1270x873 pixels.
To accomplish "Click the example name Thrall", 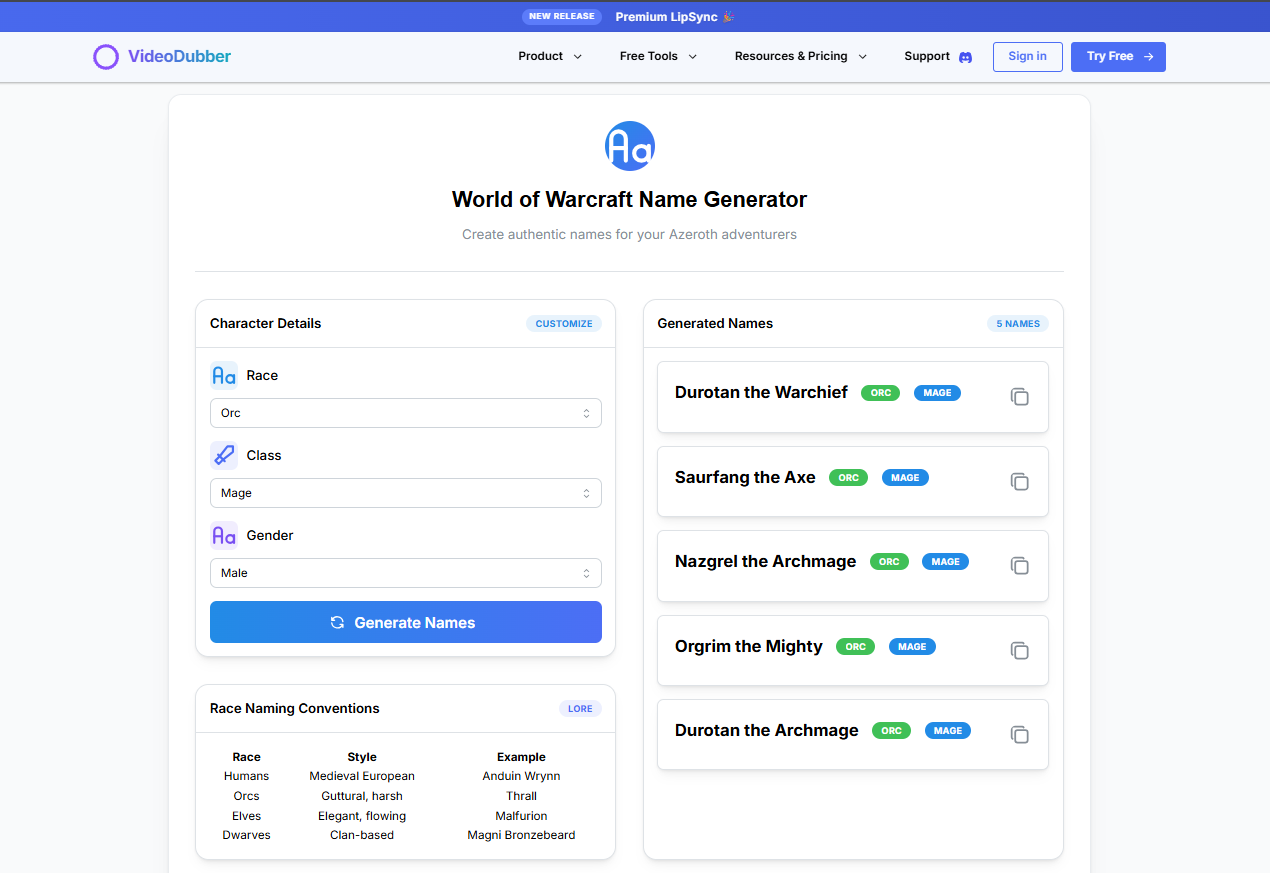I will (x=521, y=796).
